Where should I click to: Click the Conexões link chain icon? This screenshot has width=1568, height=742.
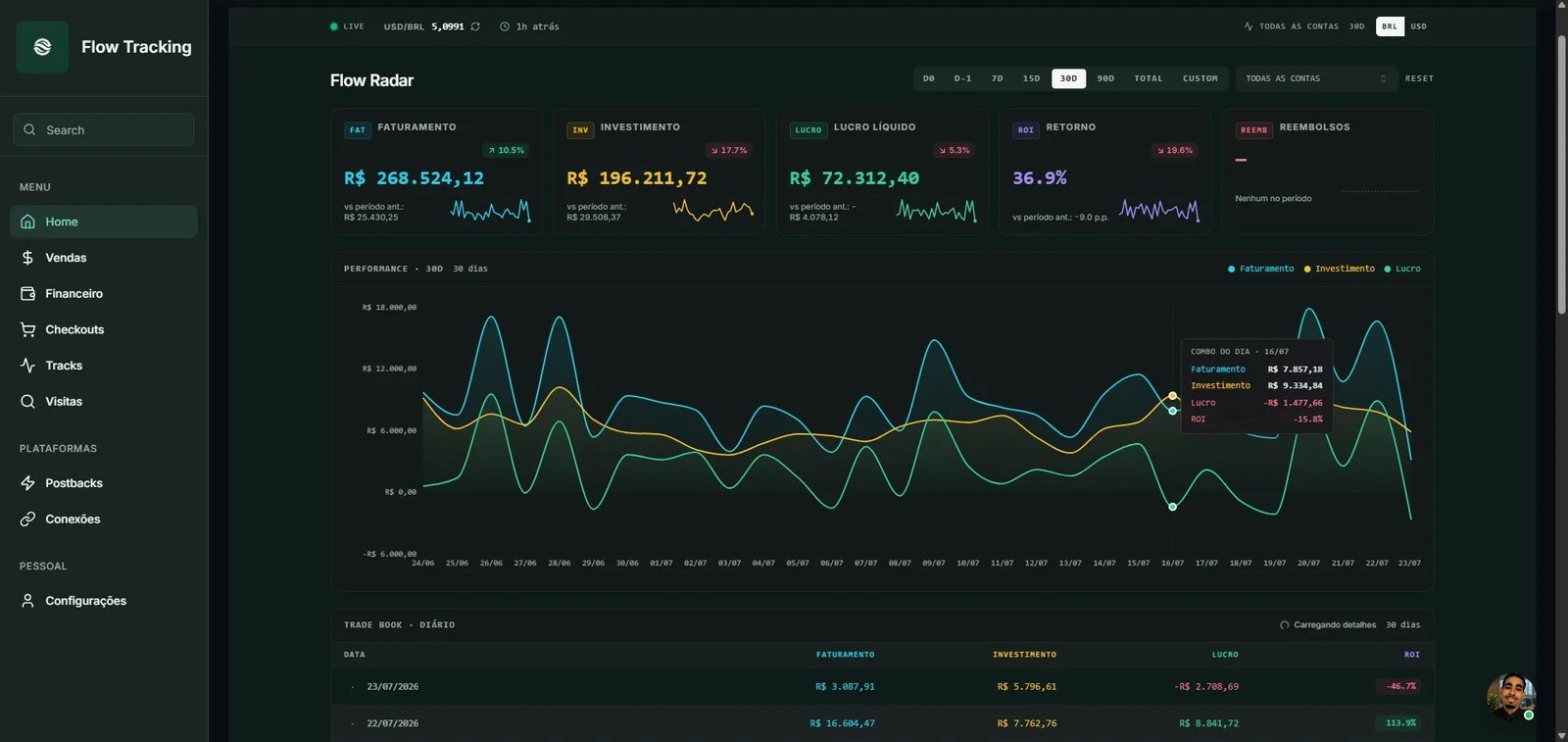coord(27,519)
